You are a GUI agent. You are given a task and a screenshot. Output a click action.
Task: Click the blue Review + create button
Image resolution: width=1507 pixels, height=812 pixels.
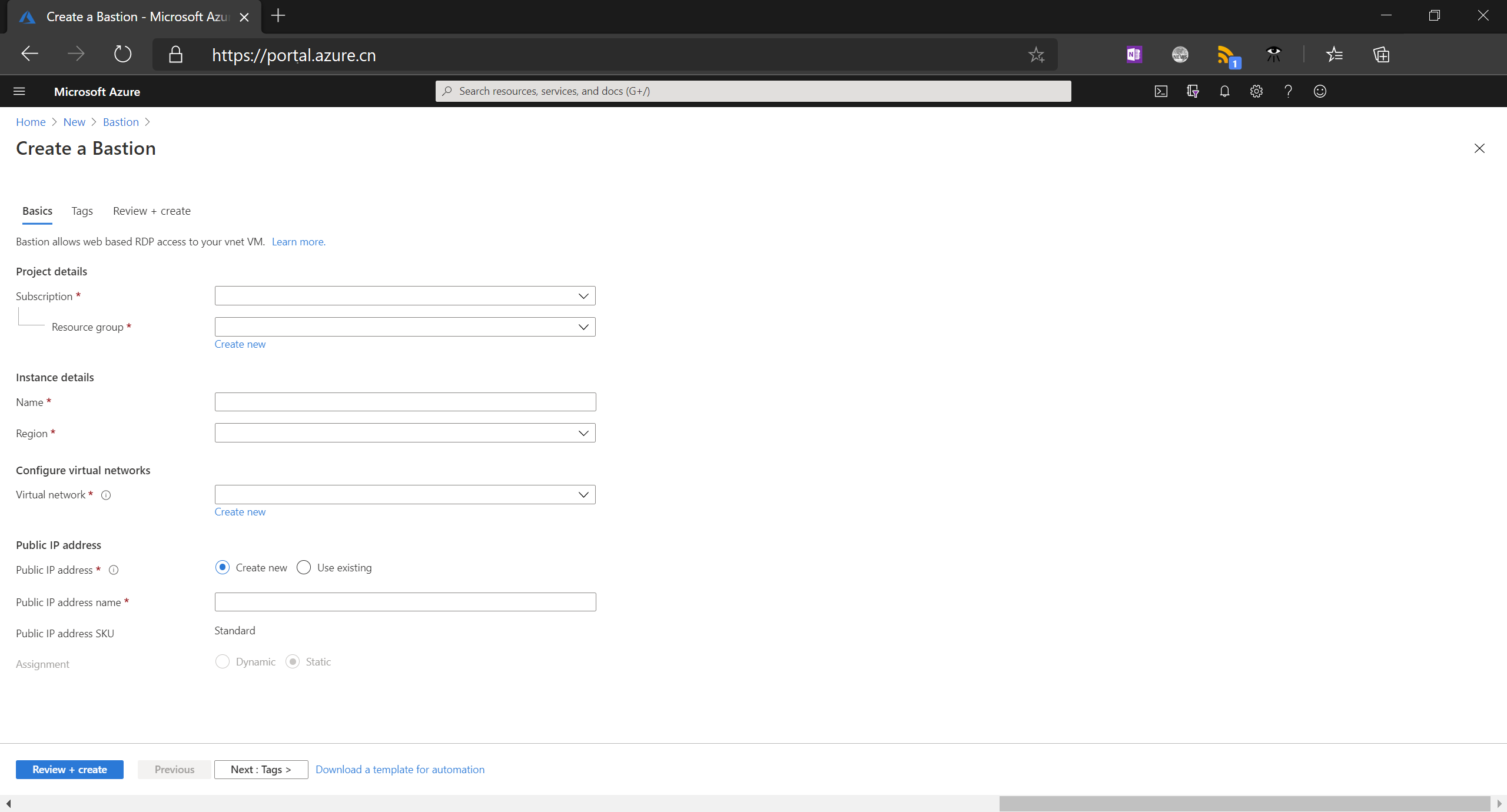click(x=69, y=770)
